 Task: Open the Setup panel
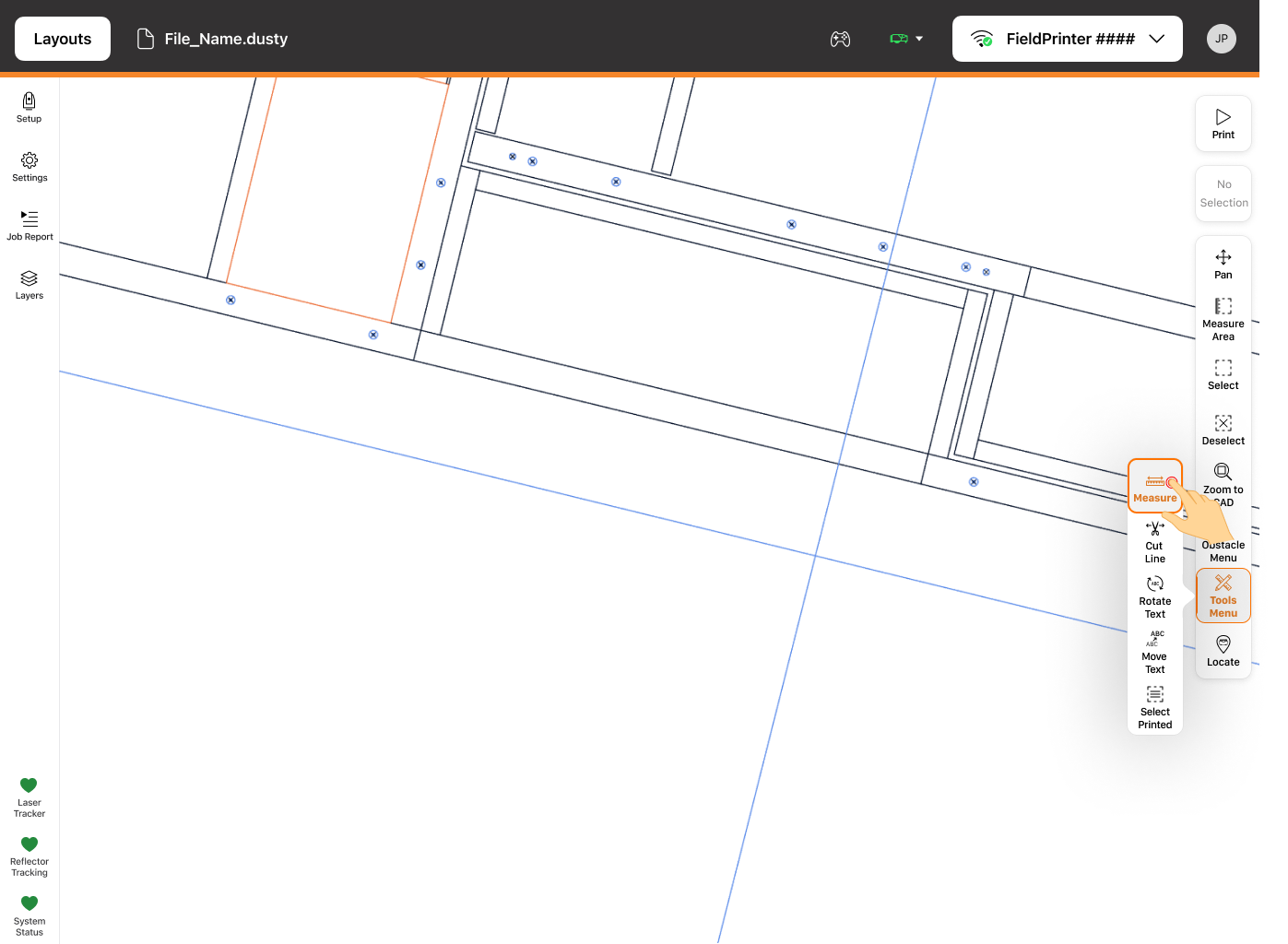(x=30, y=107)
